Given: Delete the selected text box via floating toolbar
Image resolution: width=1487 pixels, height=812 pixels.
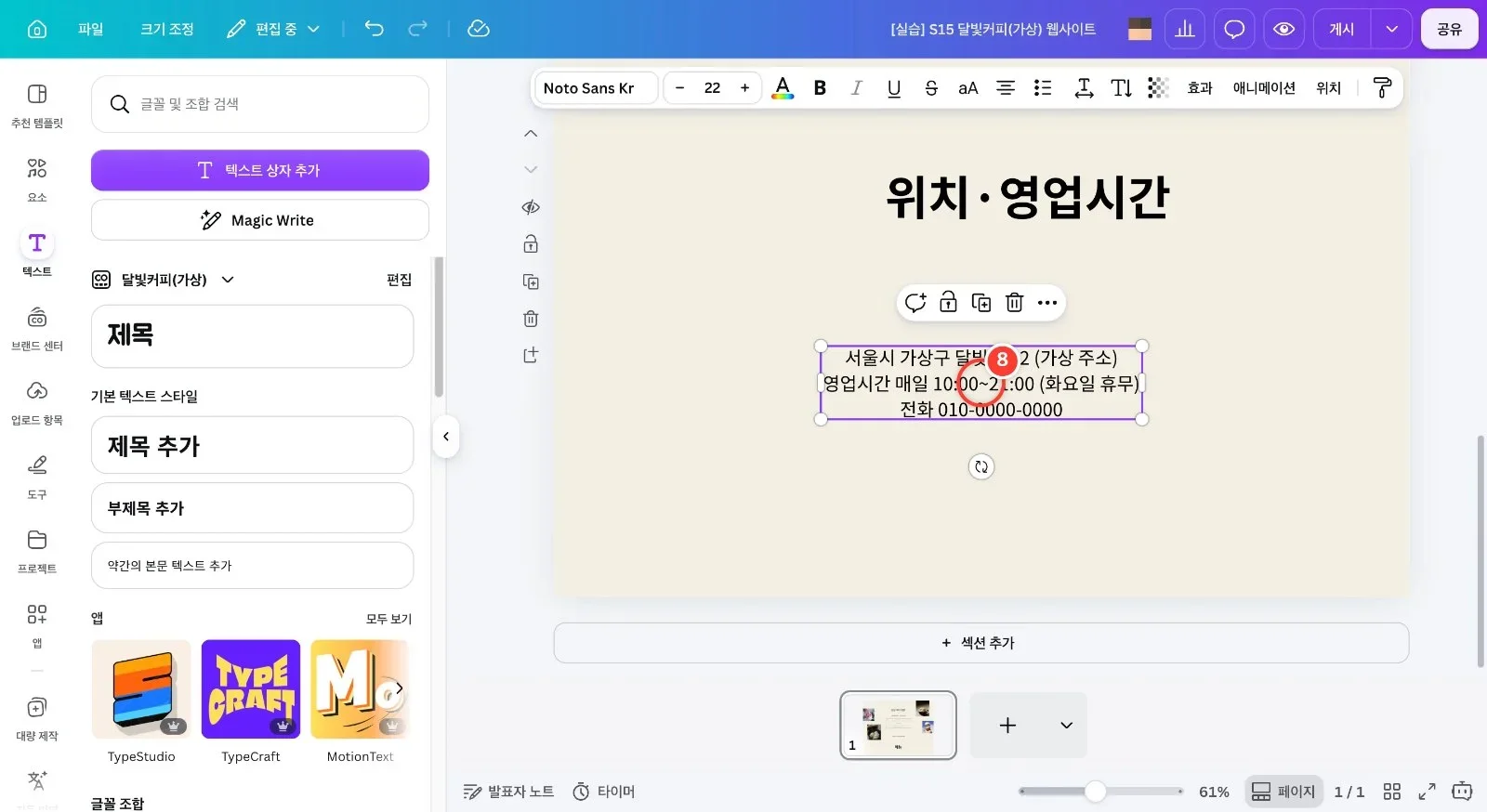Looking at the screenshot, I should (x=1015, y=303).
